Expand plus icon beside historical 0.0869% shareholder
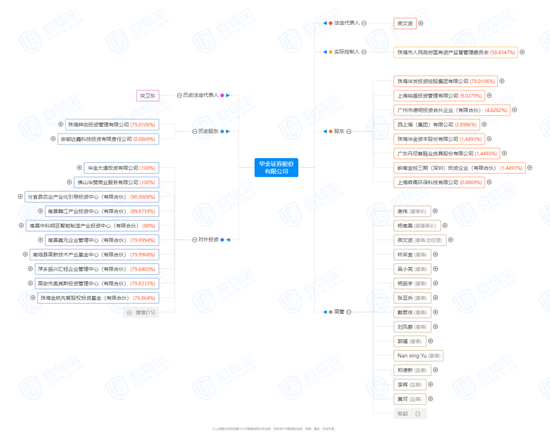Image resolution: width=550 pixels, height=437 pixels. click(53, 139)
